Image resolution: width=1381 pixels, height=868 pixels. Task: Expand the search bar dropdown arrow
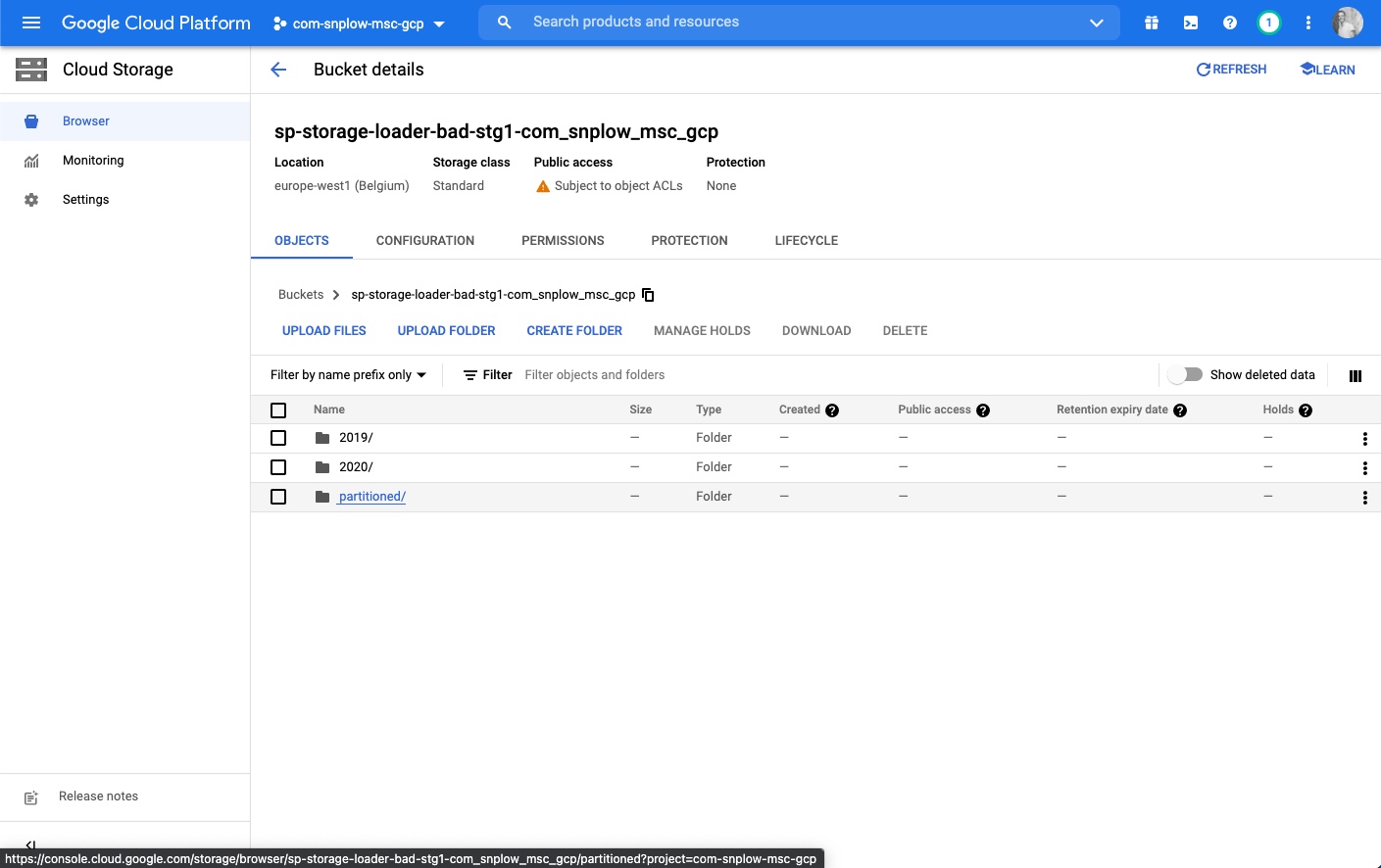tap(1097, 23)
